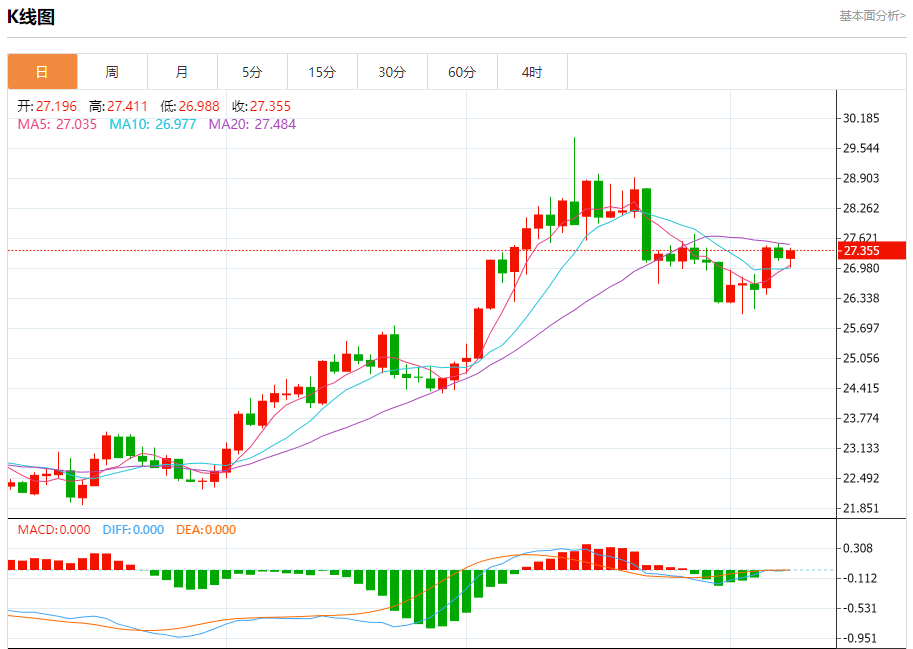Screen dimensions: 913x649
Task: Click the -0.112 MACD axis label
Action: click(x=860, y=578)
